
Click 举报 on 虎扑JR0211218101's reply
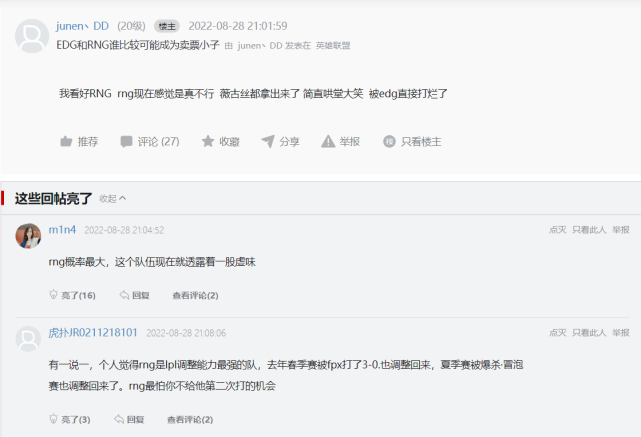coord(621,333)
